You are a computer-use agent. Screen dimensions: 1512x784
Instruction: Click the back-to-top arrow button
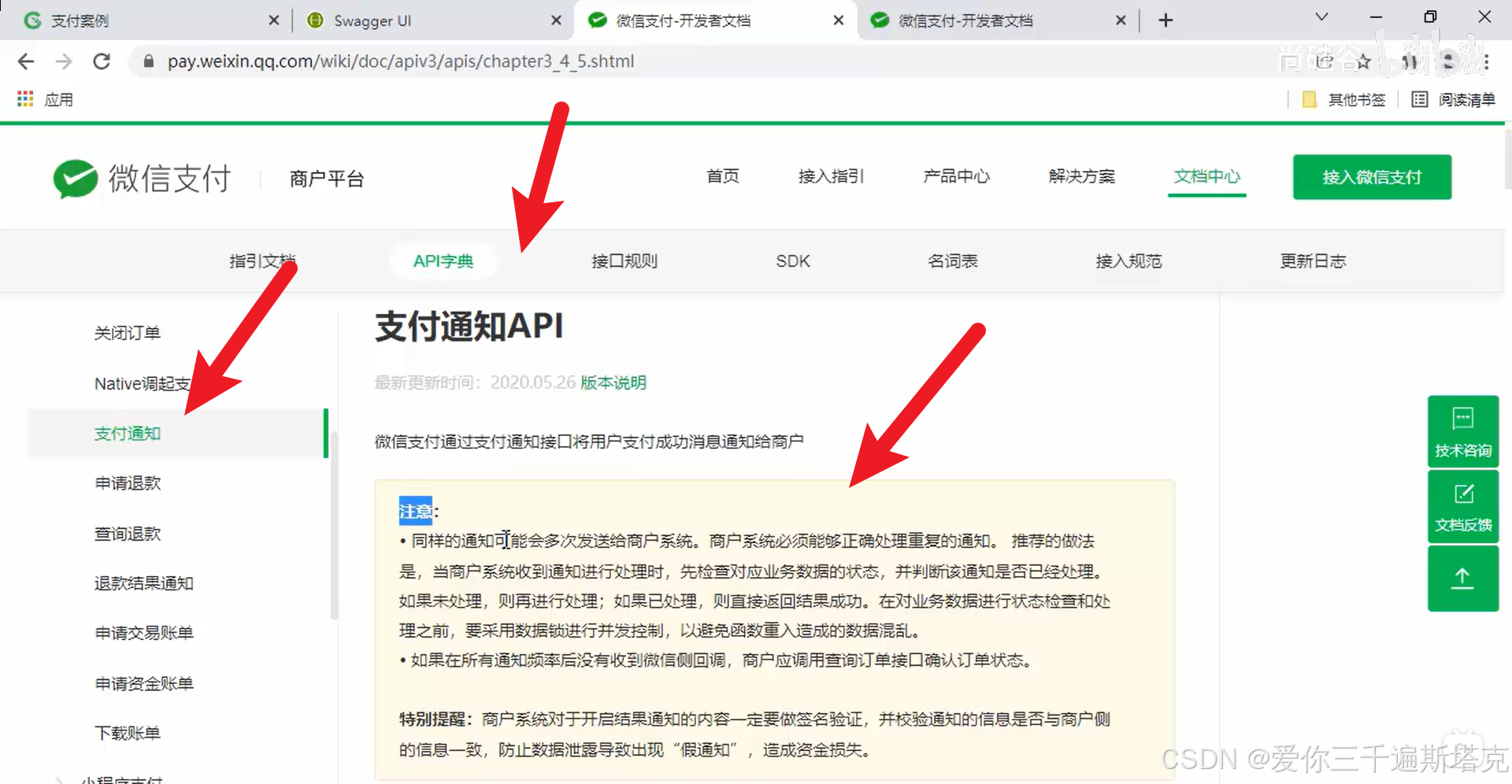pyautogui.click(x=1463, y=579)
